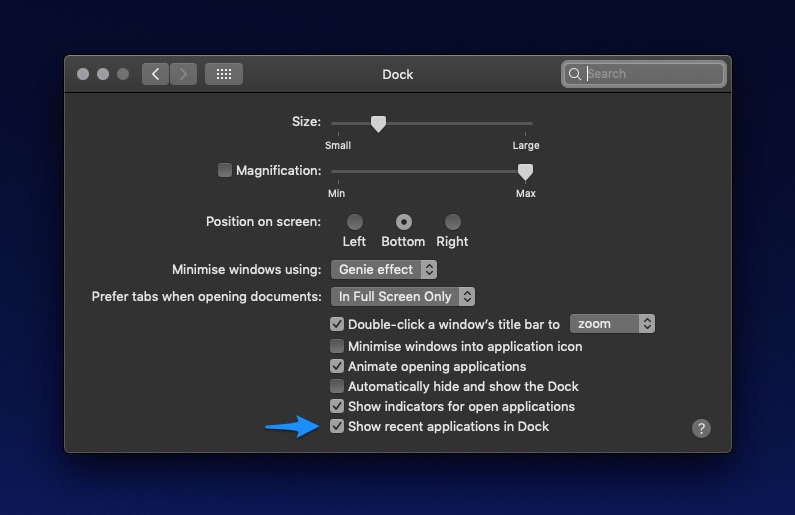Toggle Animate opening applications checkbox

click(x=337, y=366)
